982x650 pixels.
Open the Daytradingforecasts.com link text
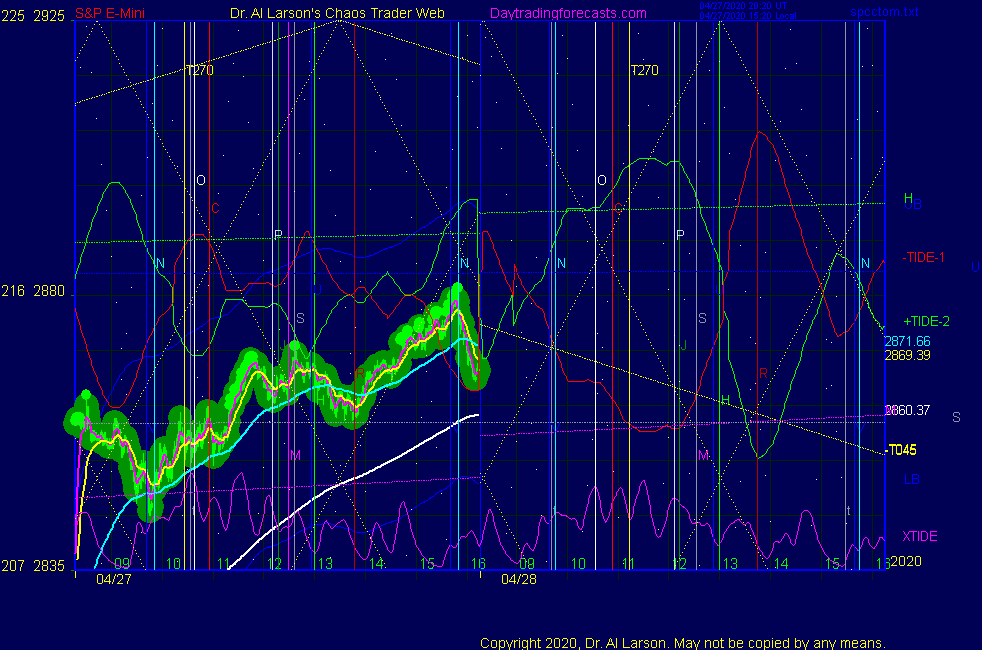[x=568, y=14]
